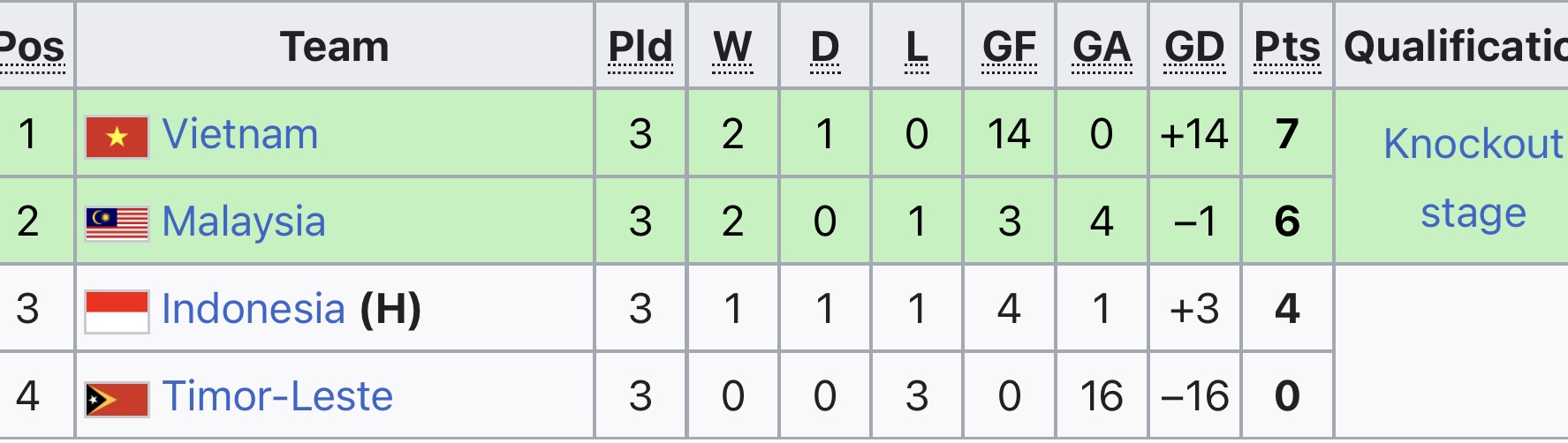Image resolution: width=1568 pixels, height=443 pixels.
Task: Click Timor-Leste's goal difference −16 cell
Action: [x=1194, y=396]
